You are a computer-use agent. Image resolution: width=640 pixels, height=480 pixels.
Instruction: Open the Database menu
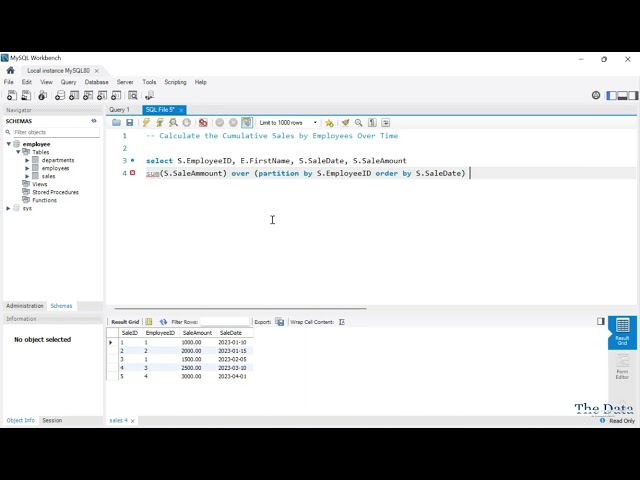pyautogui.click(x=96, y=82)
